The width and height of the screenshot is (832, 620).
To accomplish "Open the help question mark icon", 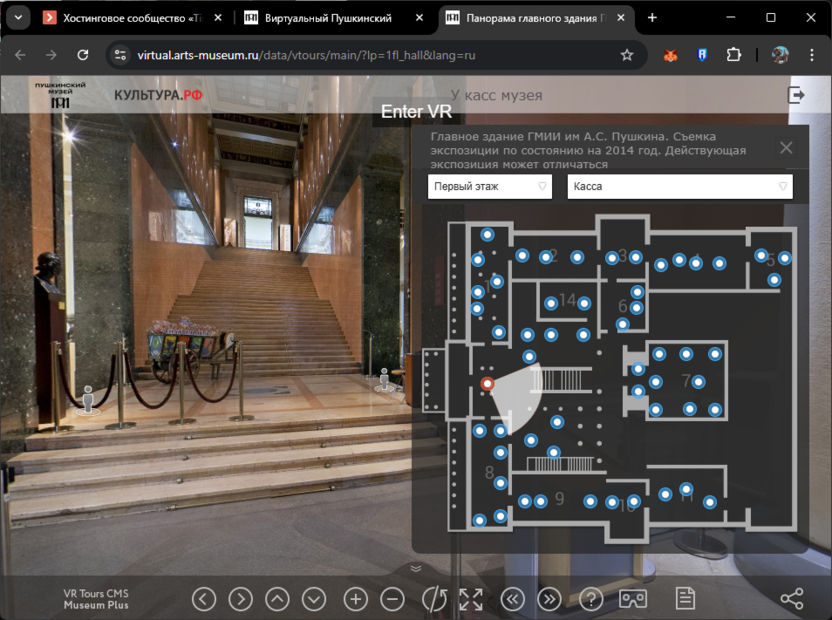I will (591, 599).
